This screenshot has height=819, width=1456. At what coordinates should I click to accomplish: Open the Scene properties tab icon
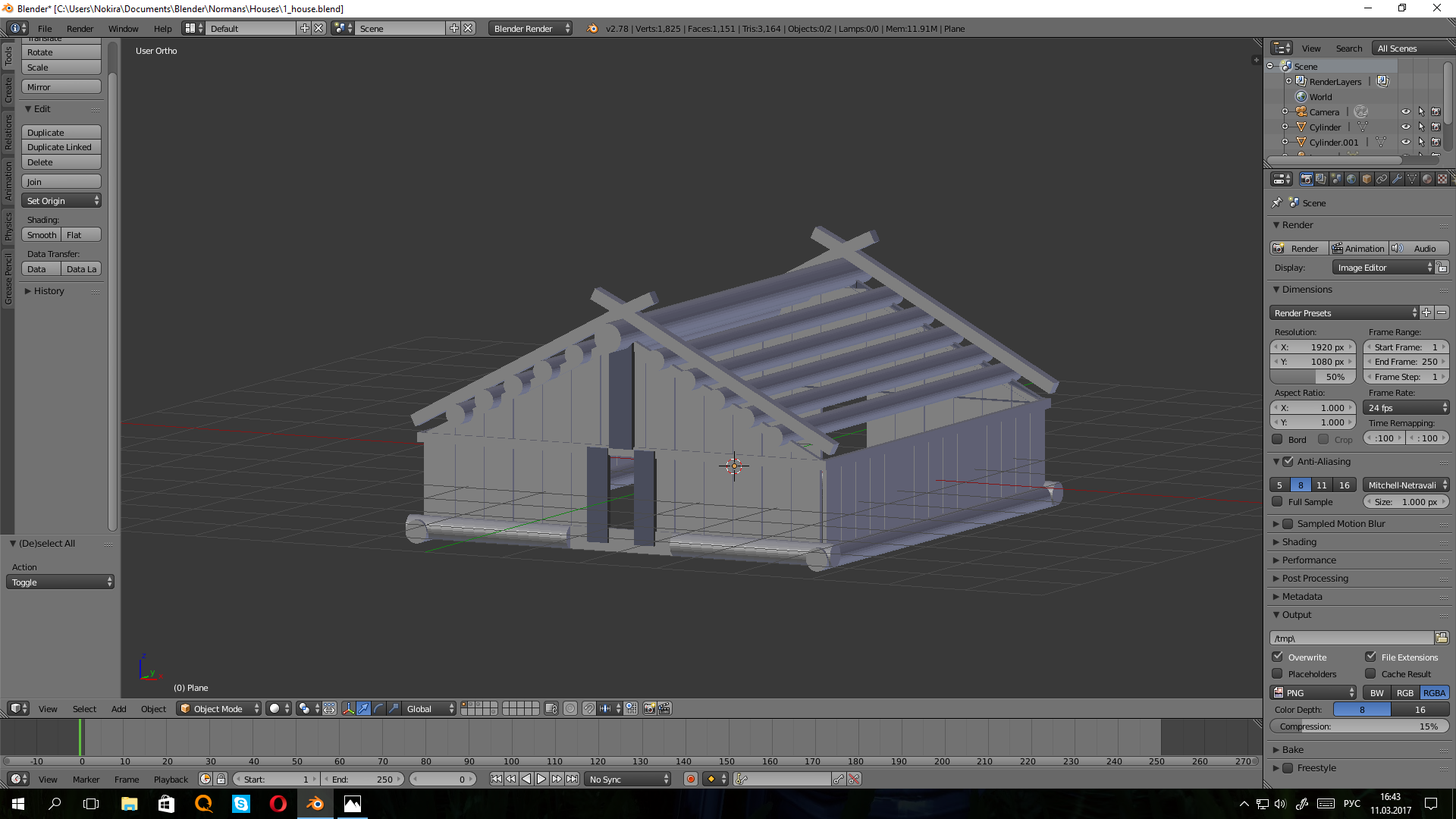click(x=1336, y=179)
